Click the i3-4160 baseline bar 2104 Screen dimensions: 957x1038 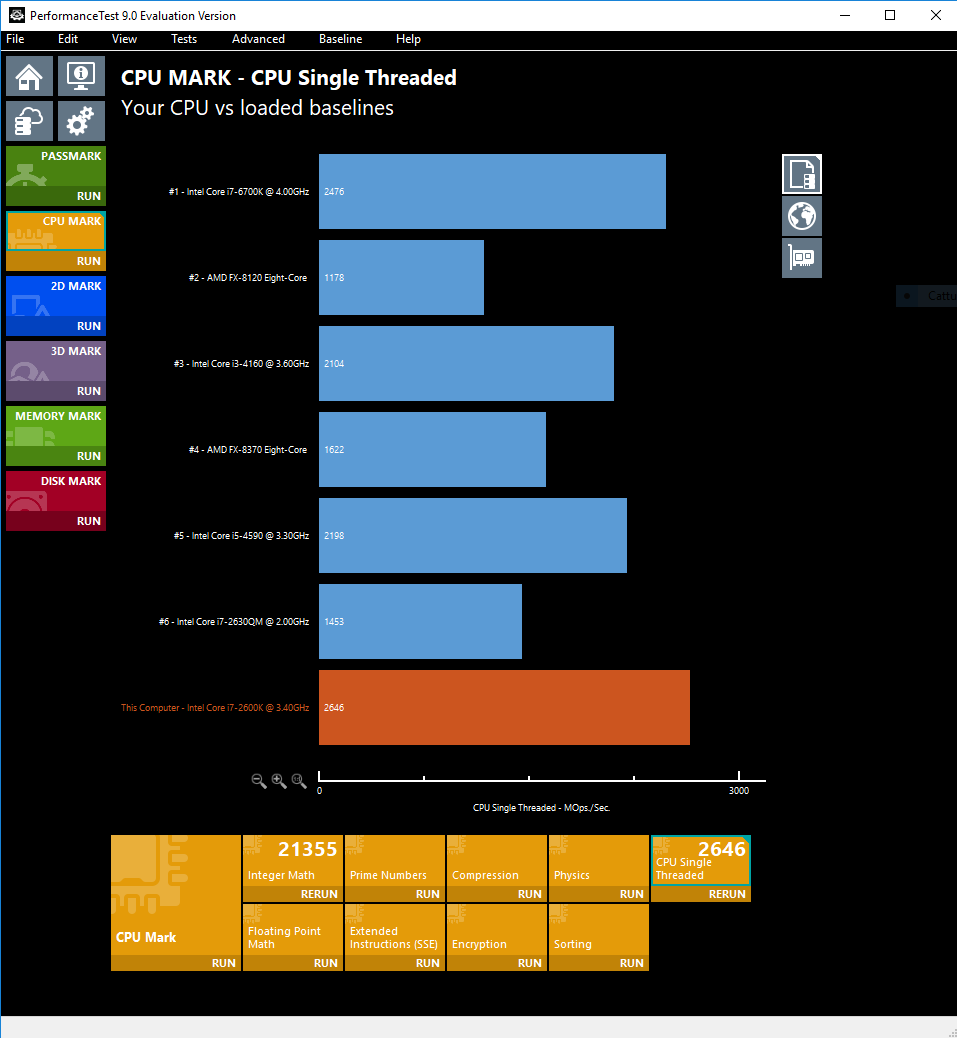click(x=466, y=363)
